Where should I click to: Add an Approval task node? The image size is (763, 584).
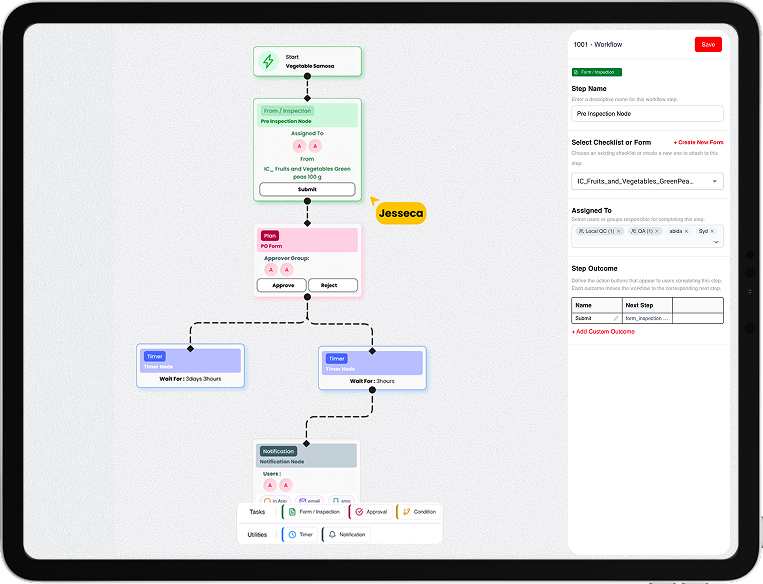tap(370, 511)
